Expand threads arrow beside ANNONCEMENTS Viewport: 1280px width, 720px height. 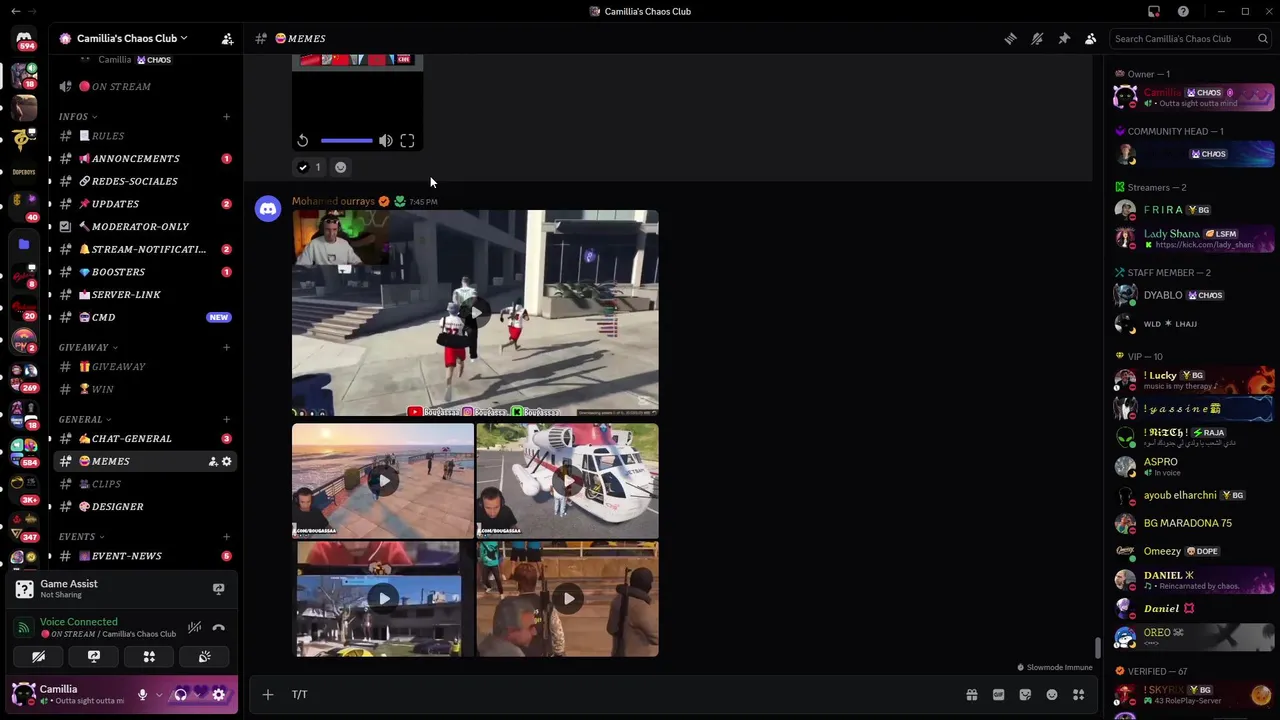(49, 159)
